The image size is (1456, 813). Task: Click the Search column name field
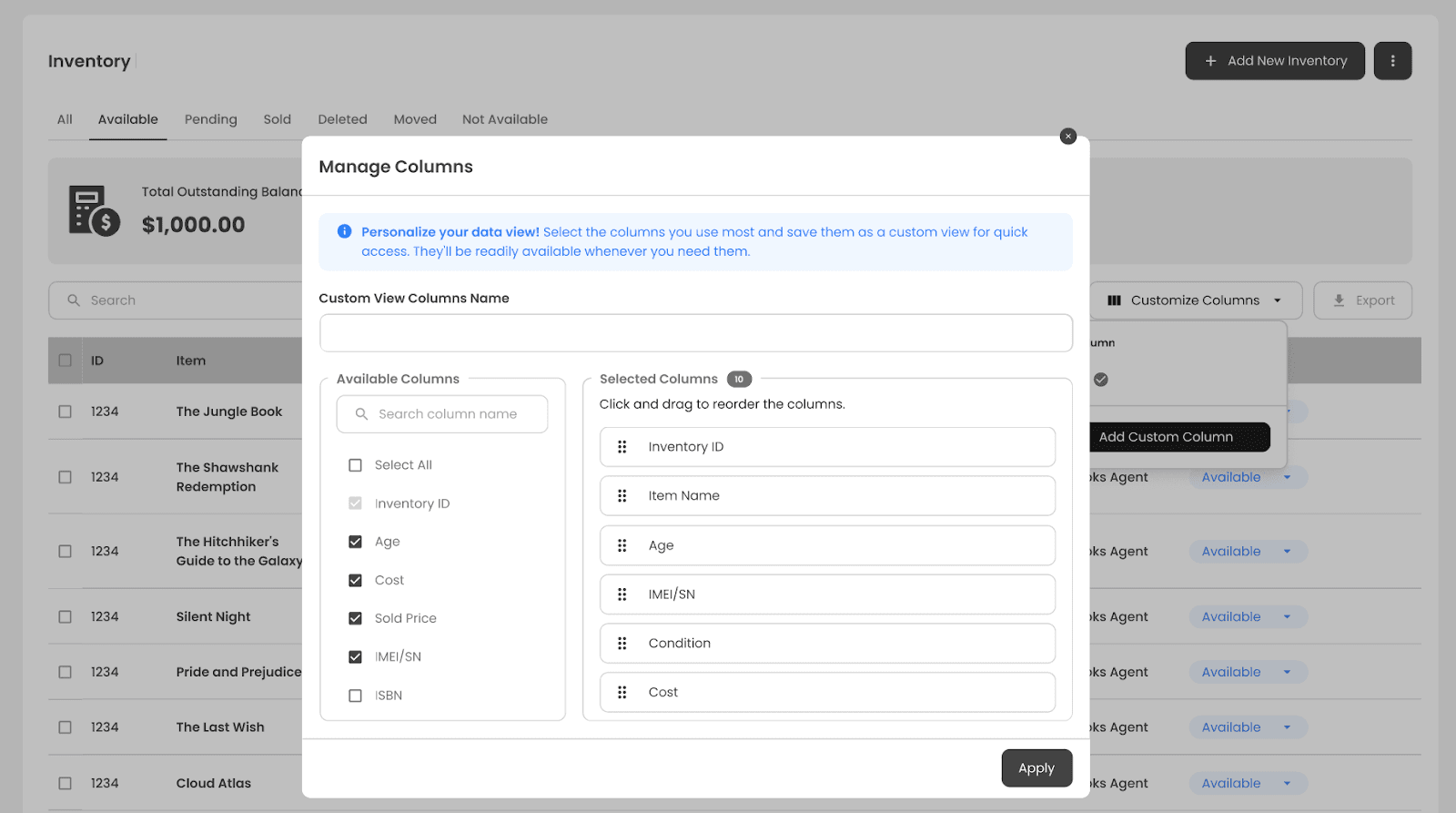pos(442,414)
